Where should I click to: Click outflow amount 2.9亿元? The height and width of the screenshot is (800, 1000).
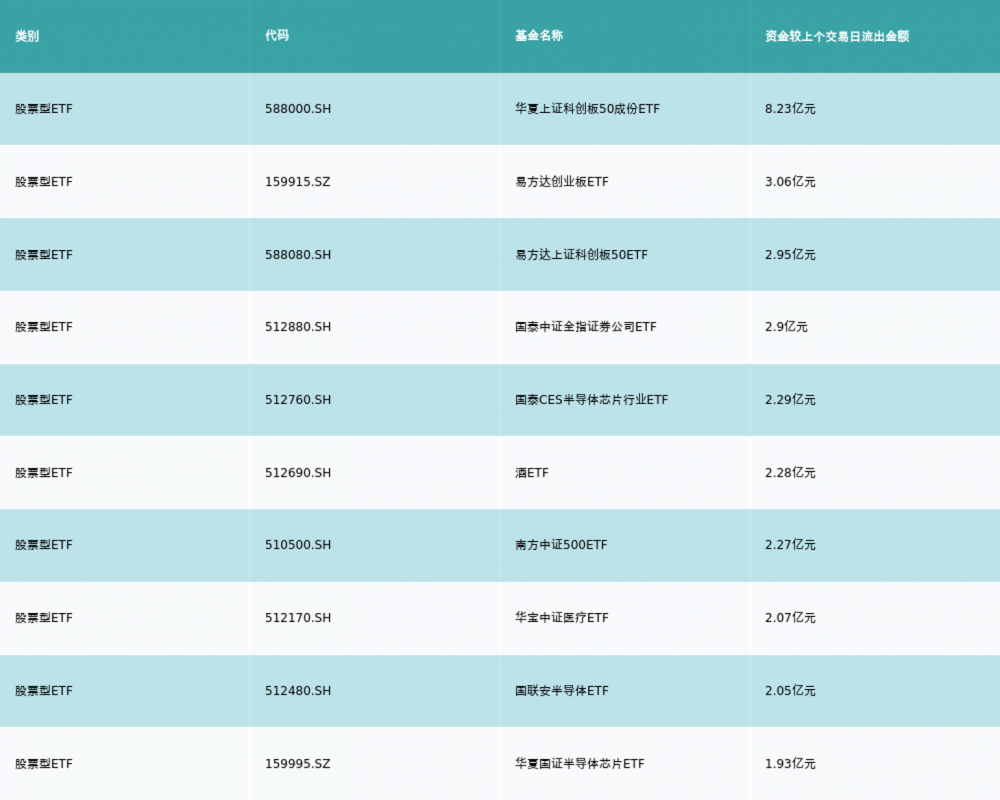tap(786, 327)
